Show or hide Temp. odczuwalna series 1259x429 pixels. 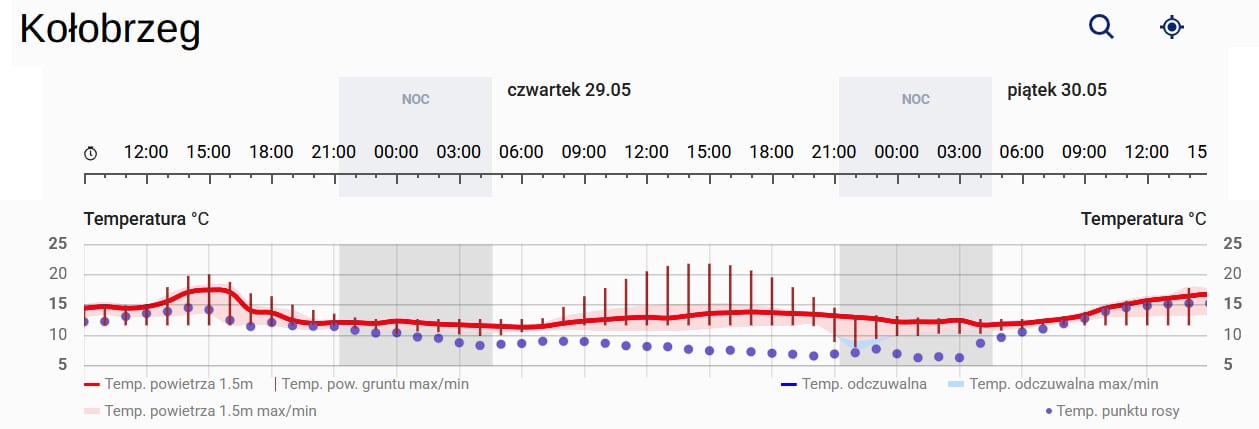[864, 384]
